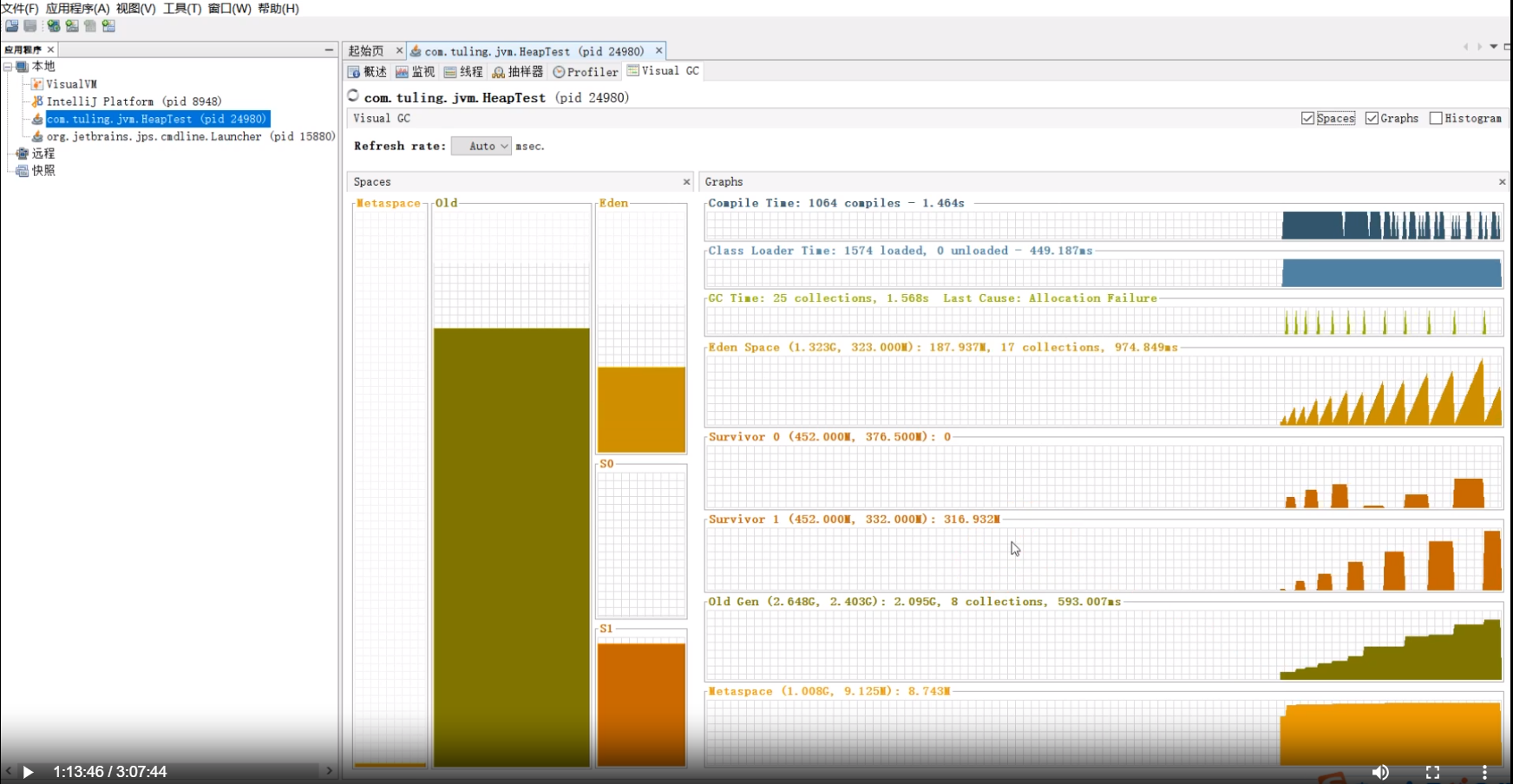1513x784 pixels.
Task: Click the Java icon beside org.jetbrains.jps.cmdline.Launcher
Action: (37, 136)
